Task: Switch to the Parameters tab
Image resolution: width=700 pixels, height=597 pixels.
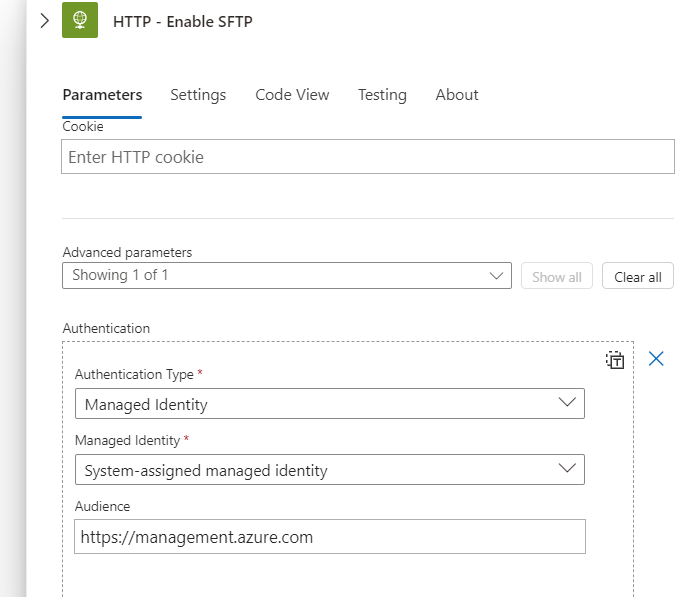Action: [x=102, y=95]
